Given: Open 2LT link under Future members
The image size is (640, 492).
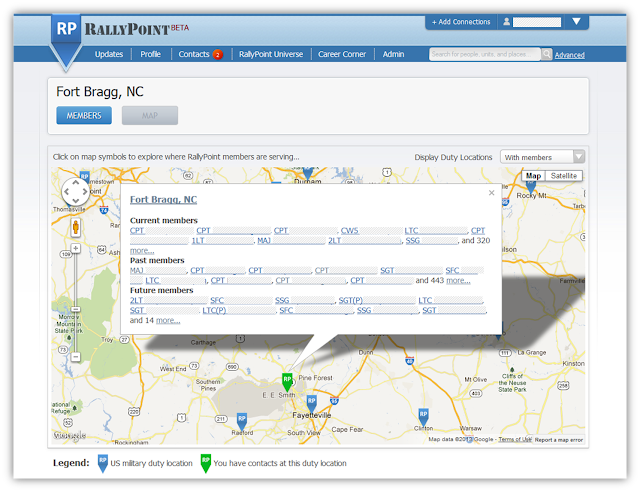Looking at the screenshot, I should point(137,301).
